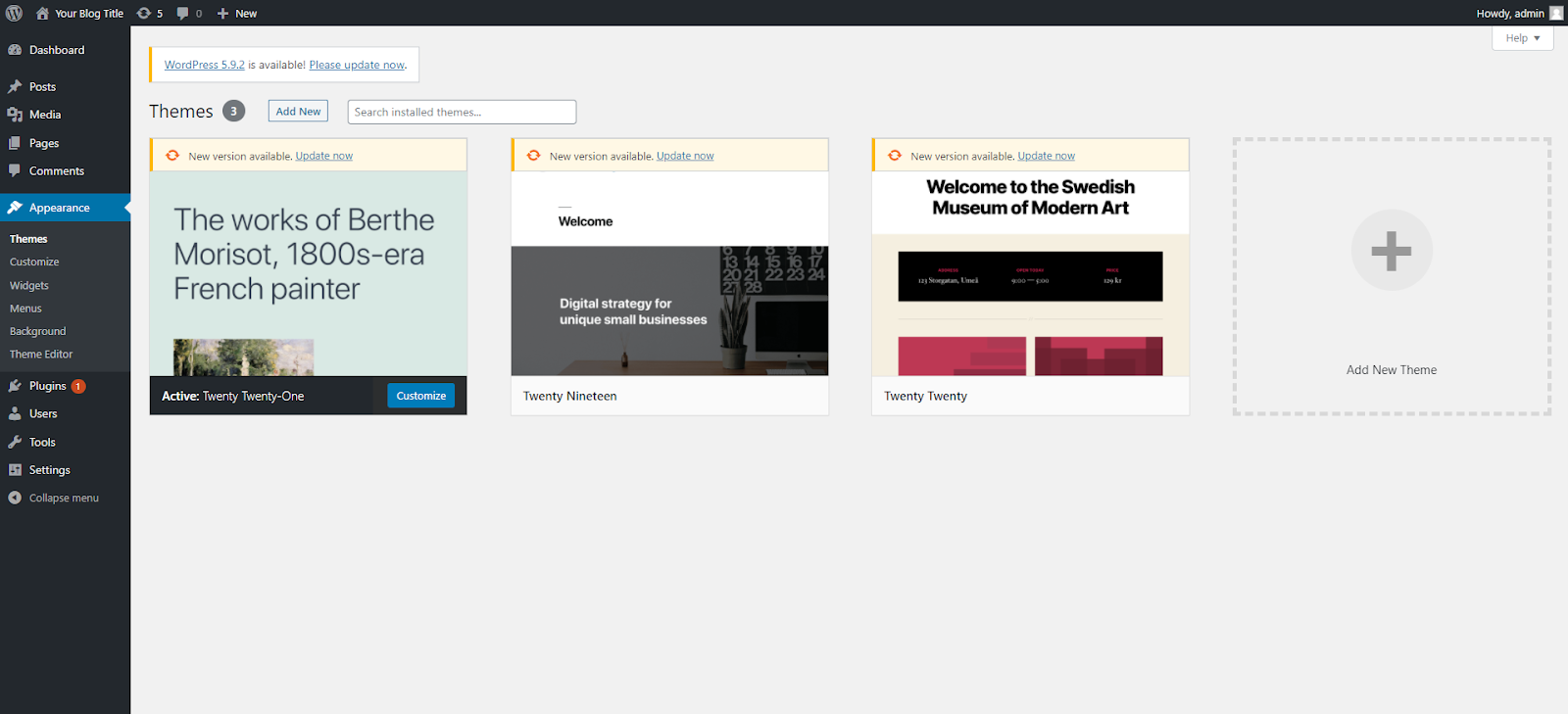This screenshot has height=714, width=1568.
Task: Click the Plugins update badge showing 1
Action: coord(78,386)
